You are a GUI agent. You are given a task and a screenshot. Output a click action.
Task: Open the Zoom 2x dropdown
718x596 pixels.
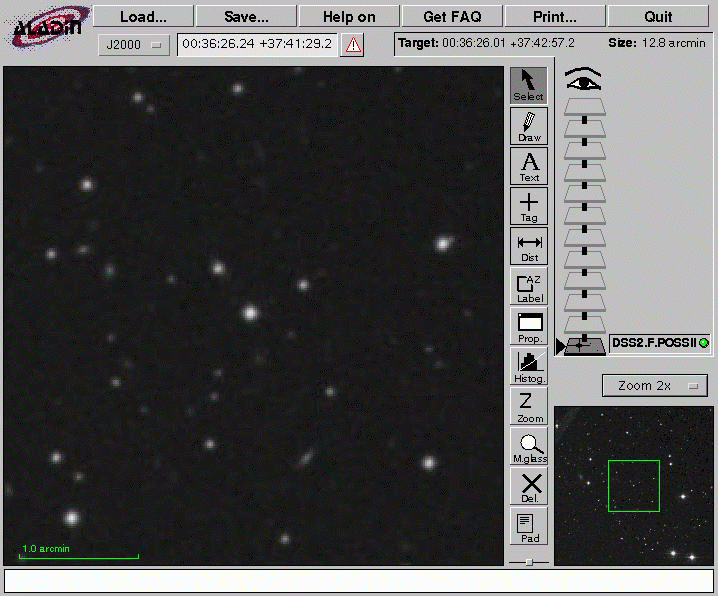pyautogui.click(x=654, y=386)
